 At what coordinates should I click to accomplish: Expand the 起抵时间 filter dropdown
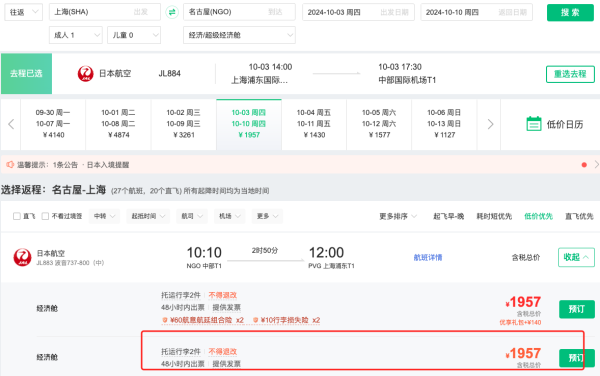(x=148, y=216)
